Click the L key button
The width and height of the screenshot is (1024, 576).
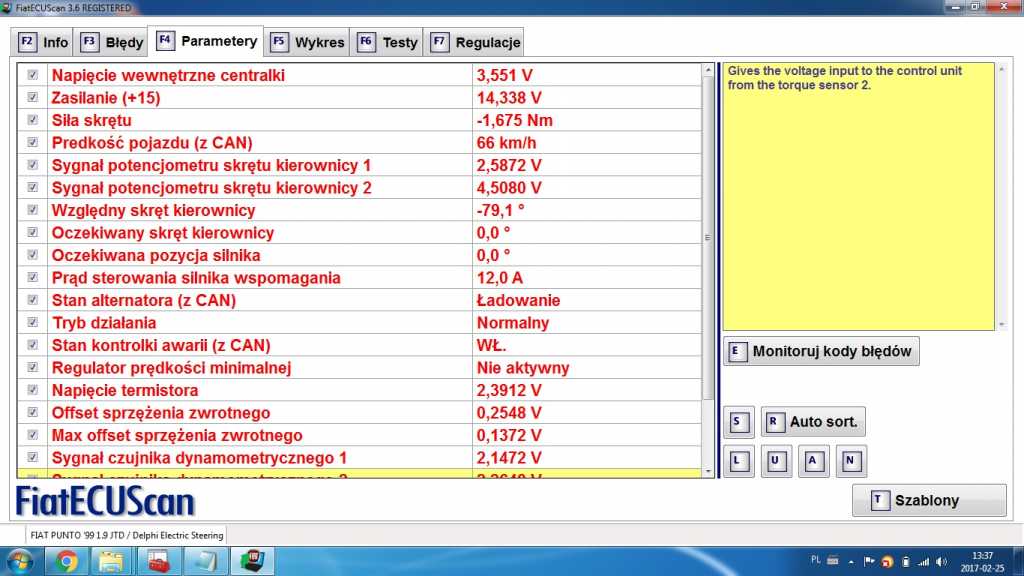click(738, 461)
